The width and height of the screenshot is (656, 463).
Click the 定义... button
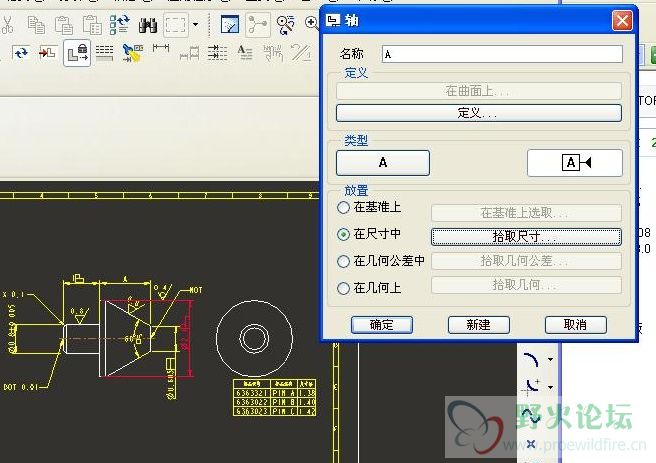point(479,113)
